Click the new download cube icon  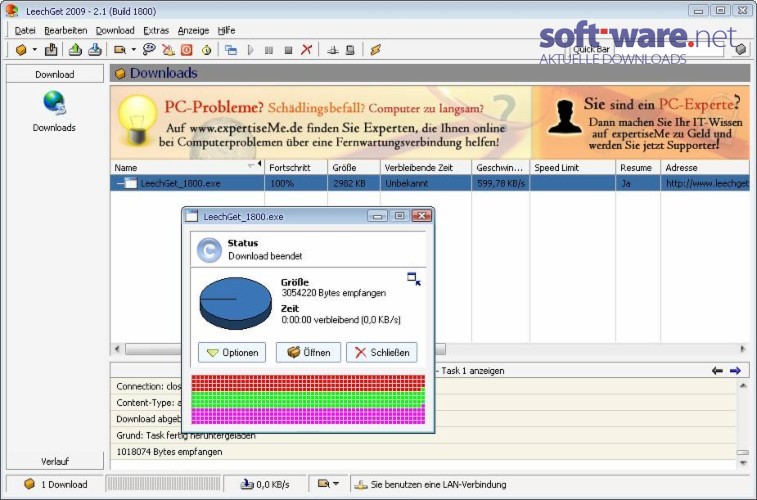point(21,50)
